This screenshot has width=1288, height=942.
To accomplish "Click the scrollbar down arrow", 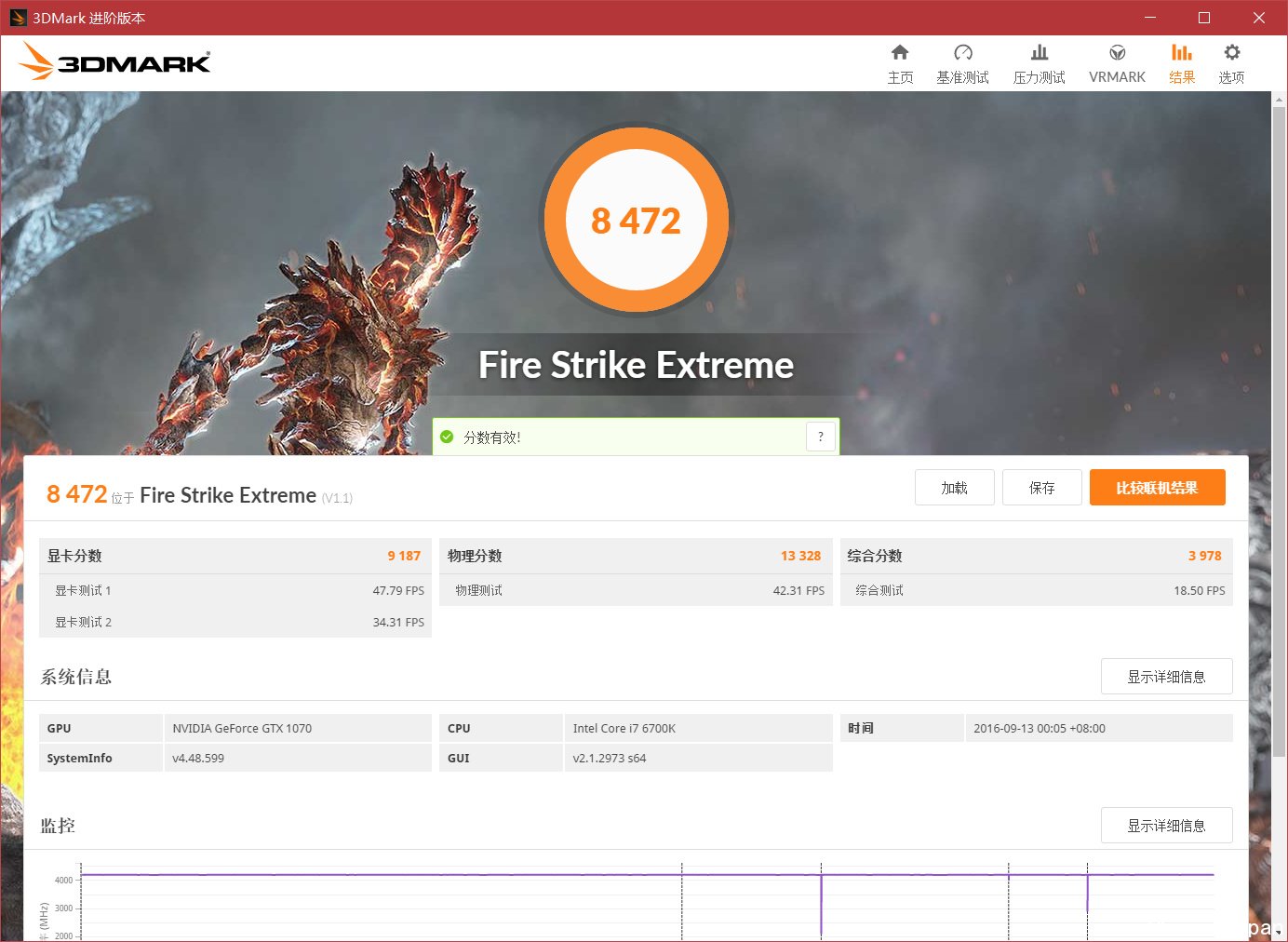I will click(x=1280, y=933).
